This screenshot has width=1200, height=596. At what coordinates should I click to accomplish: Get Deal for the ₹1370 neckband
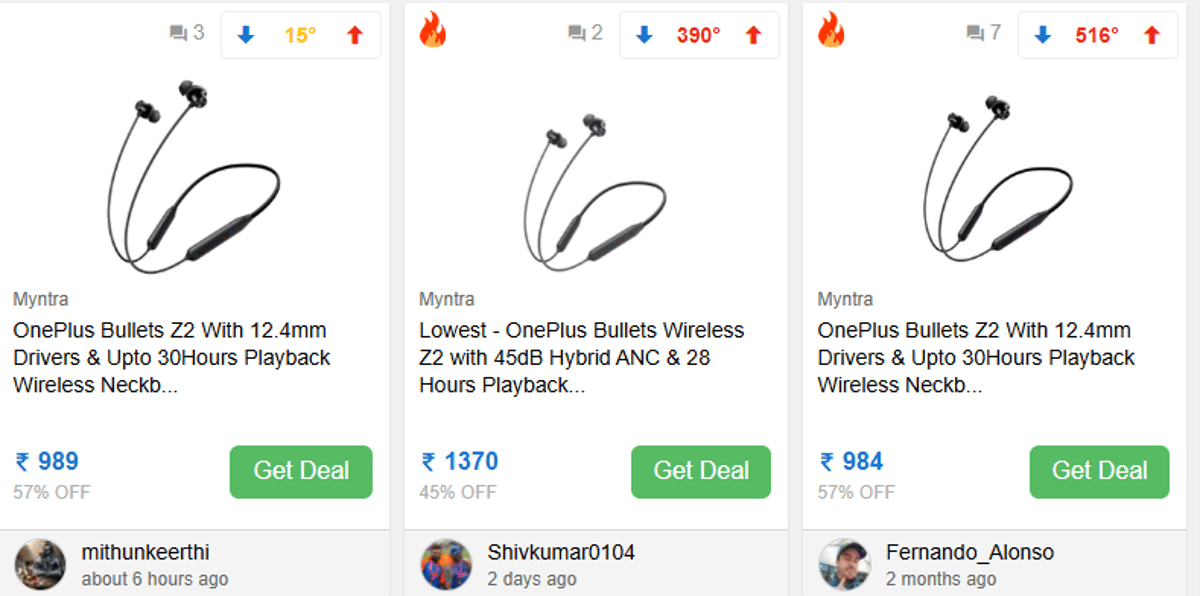click(x=701, y=471)
